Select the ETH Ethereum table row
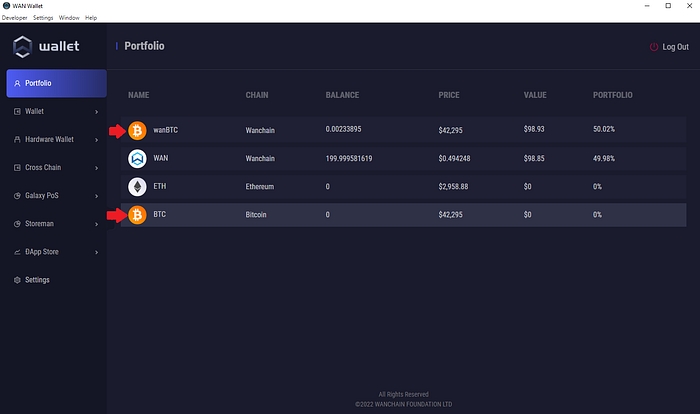Viewport: 700px width, 414px height. click(x=400, y=186)
